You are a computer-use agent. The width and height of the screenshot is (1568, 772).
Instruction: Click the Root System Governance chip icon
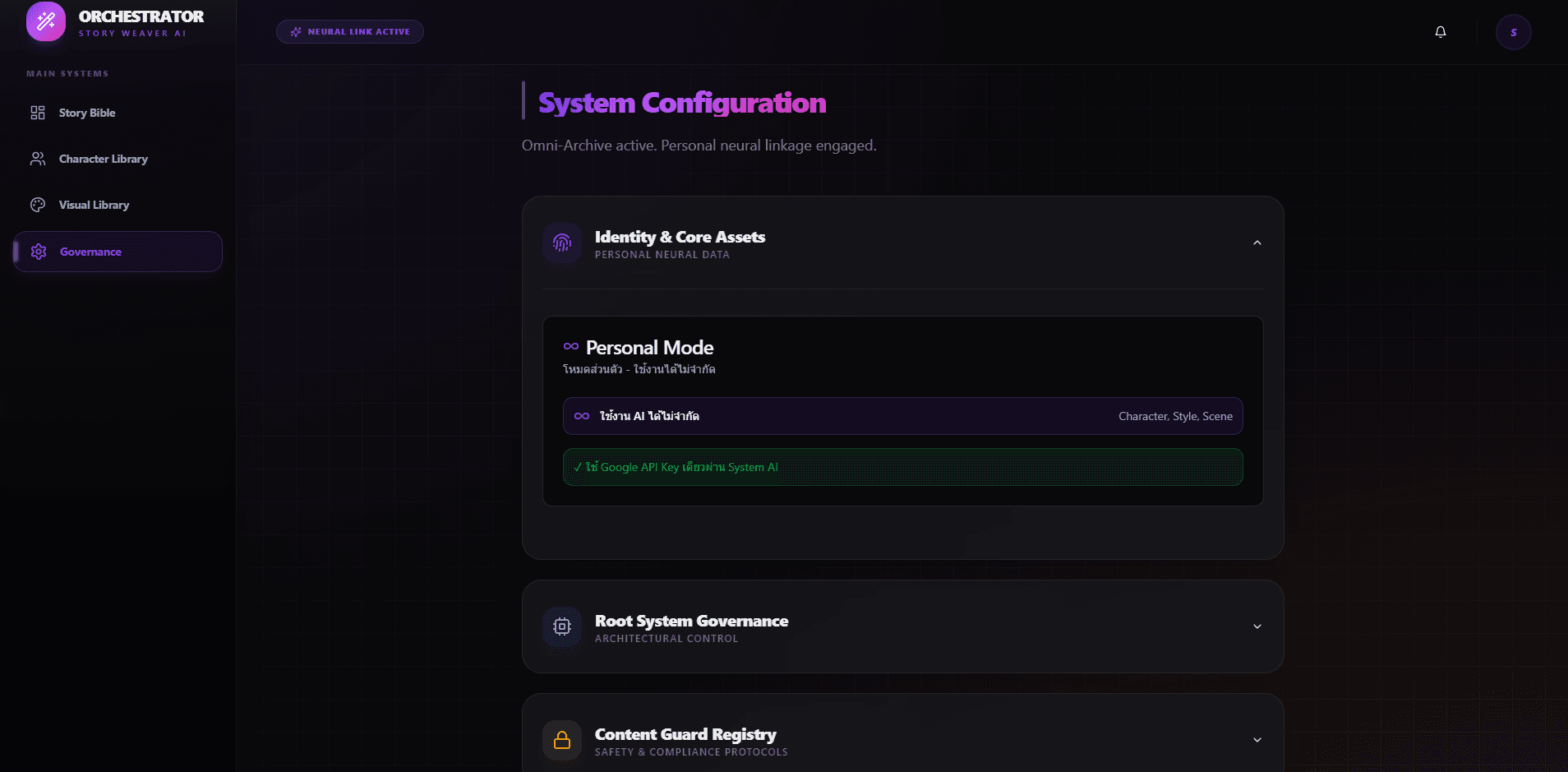[562, 626]
